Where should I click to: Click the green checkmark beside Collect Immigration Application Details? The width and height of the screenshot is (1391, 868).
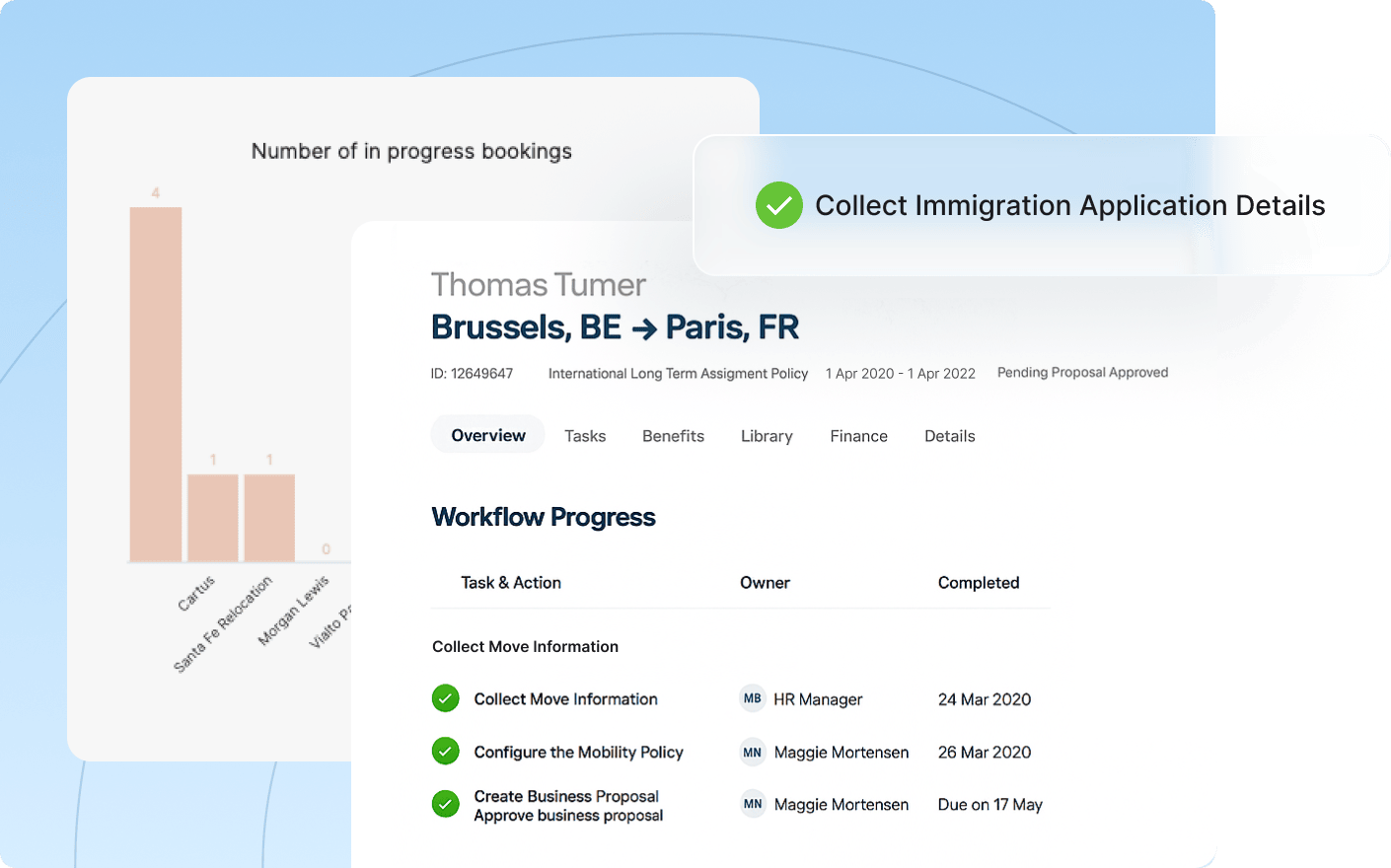tap(778, 205)
